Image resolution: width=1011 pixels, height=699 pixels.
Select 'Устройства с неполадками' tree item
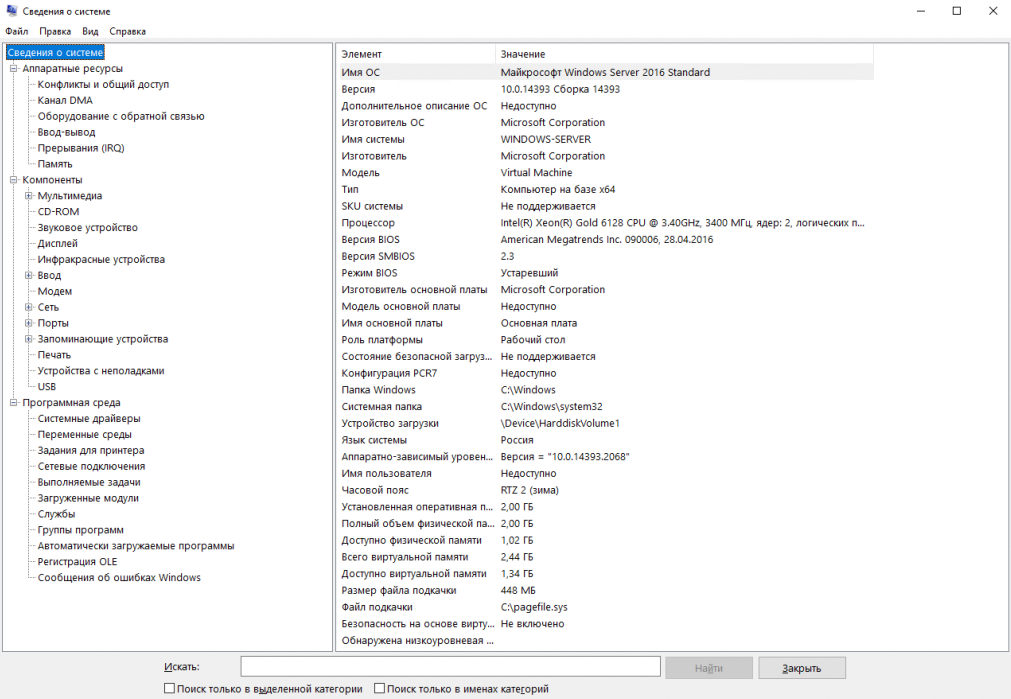pyautogui.click(x=101, y=371)
